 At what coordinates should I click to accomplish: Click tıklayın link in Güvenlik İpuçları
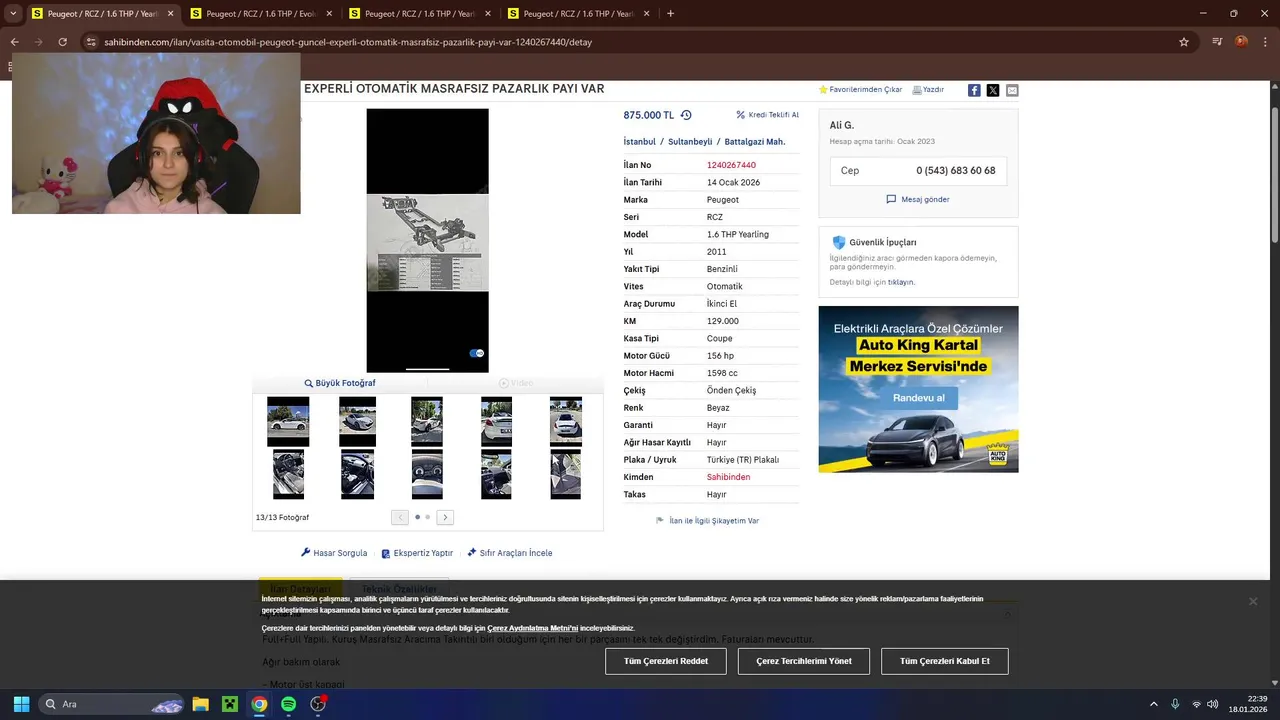point(901,282)
